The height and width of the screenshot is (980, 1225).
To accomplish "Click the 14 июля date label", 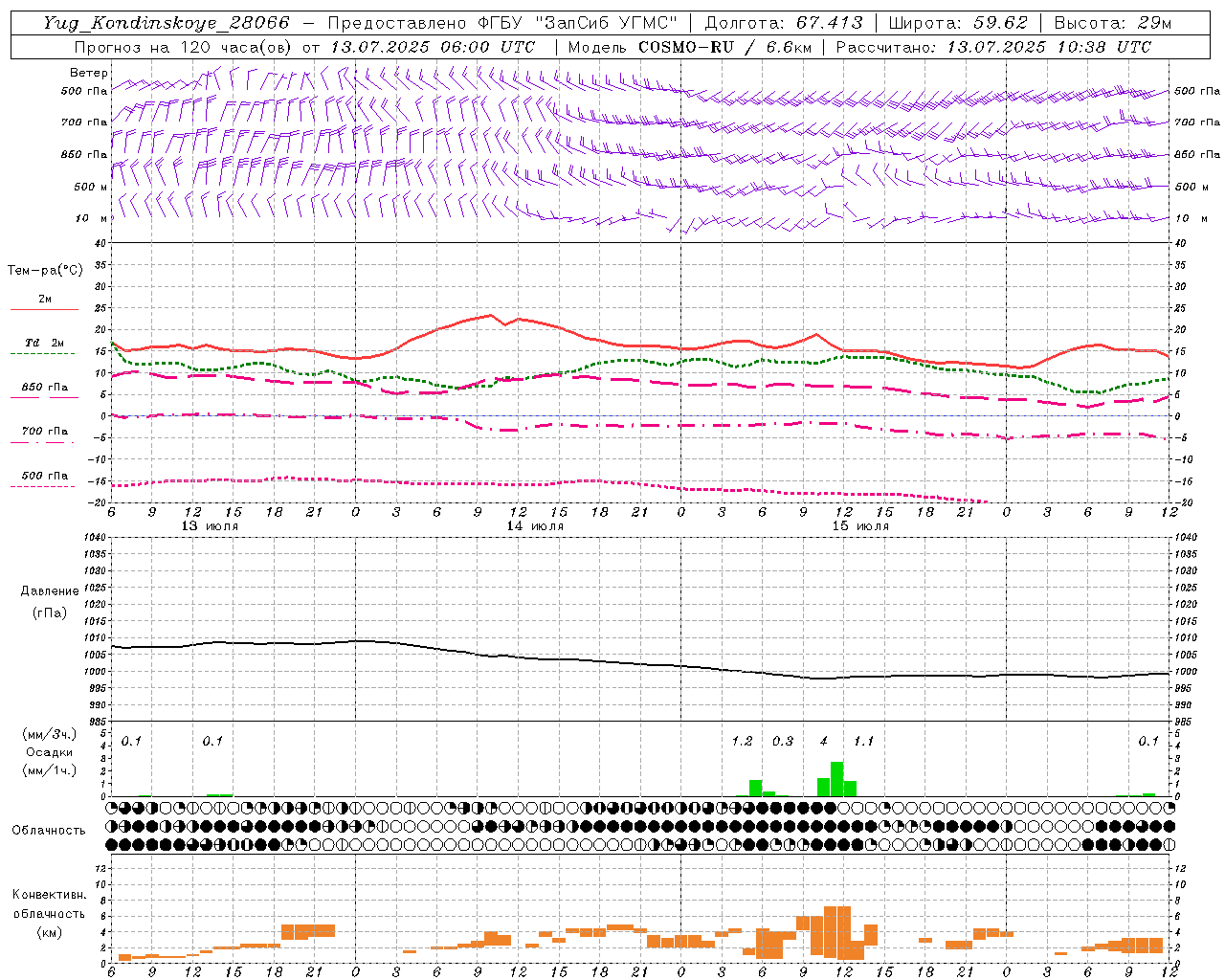I will [535, 526].
